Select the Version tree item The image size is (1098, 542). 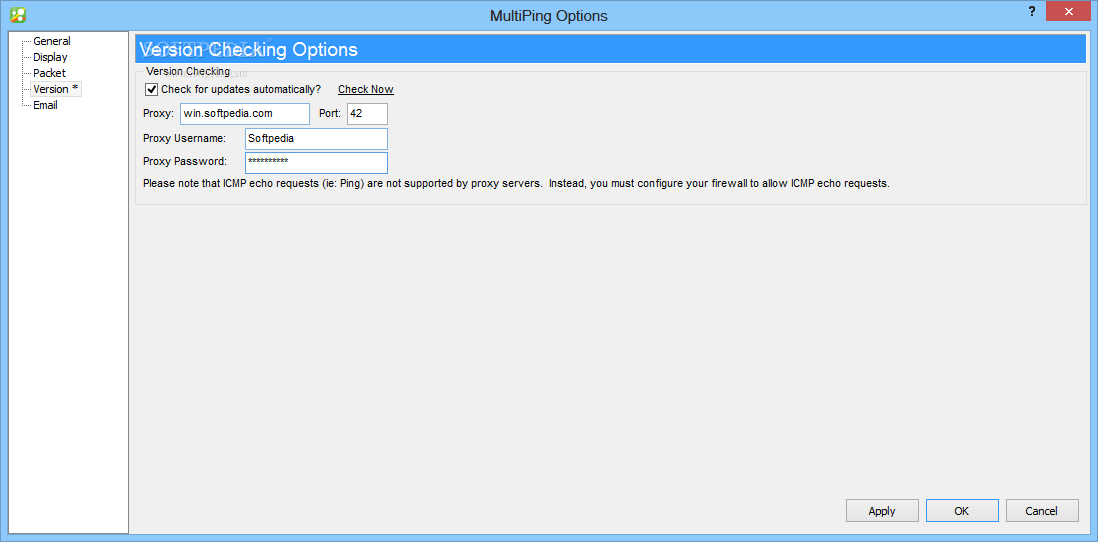coord(56,89)
